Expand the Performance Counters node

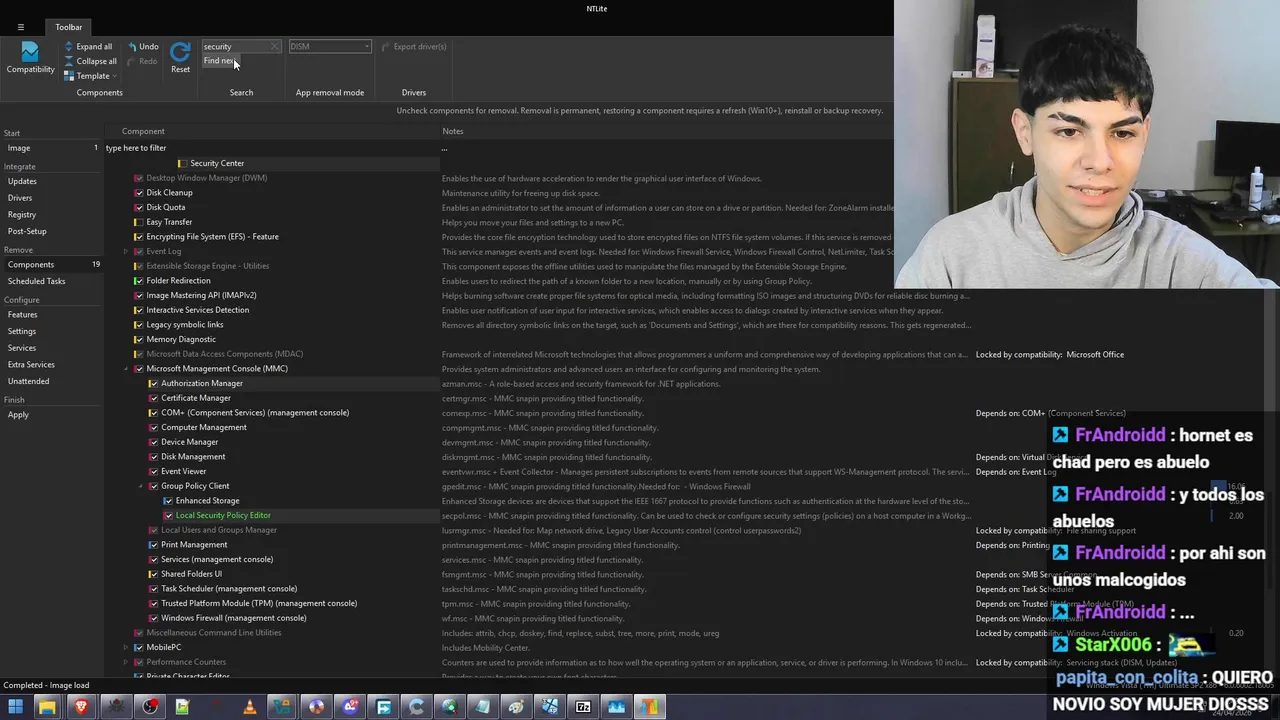126,662
